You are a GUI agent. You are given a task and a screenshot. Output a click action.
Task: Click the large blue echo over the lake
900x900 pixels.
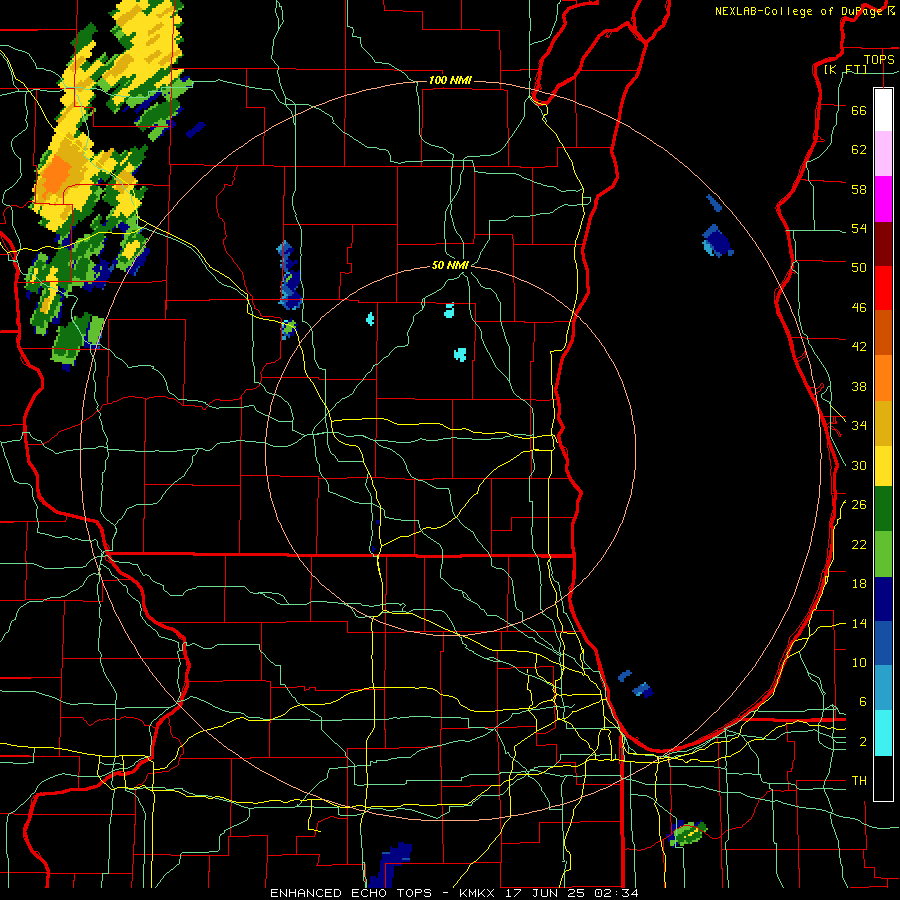point(717,241)
